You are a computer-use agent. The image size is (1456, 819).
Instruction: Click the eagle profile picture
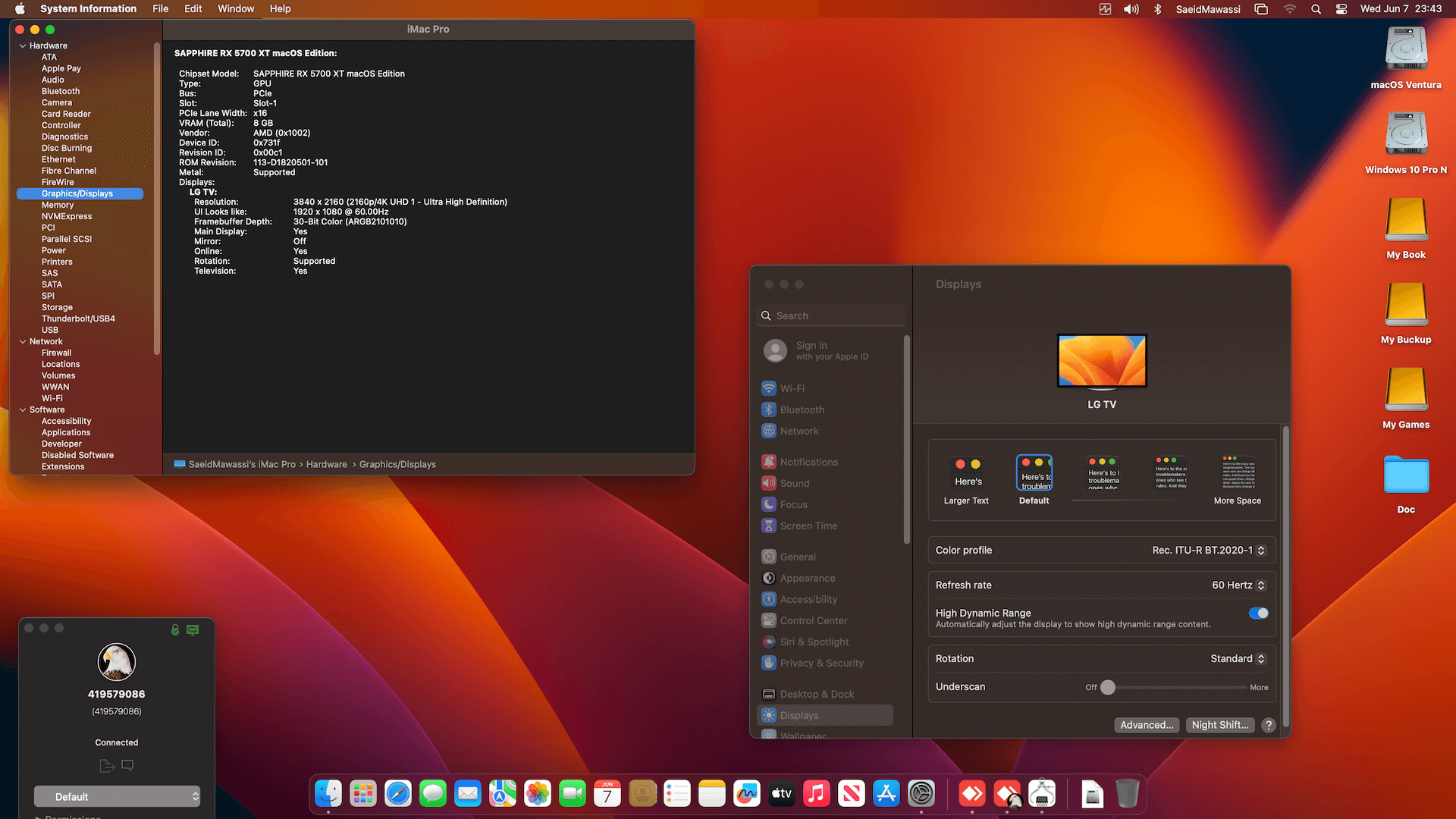(x=117, y=662)
